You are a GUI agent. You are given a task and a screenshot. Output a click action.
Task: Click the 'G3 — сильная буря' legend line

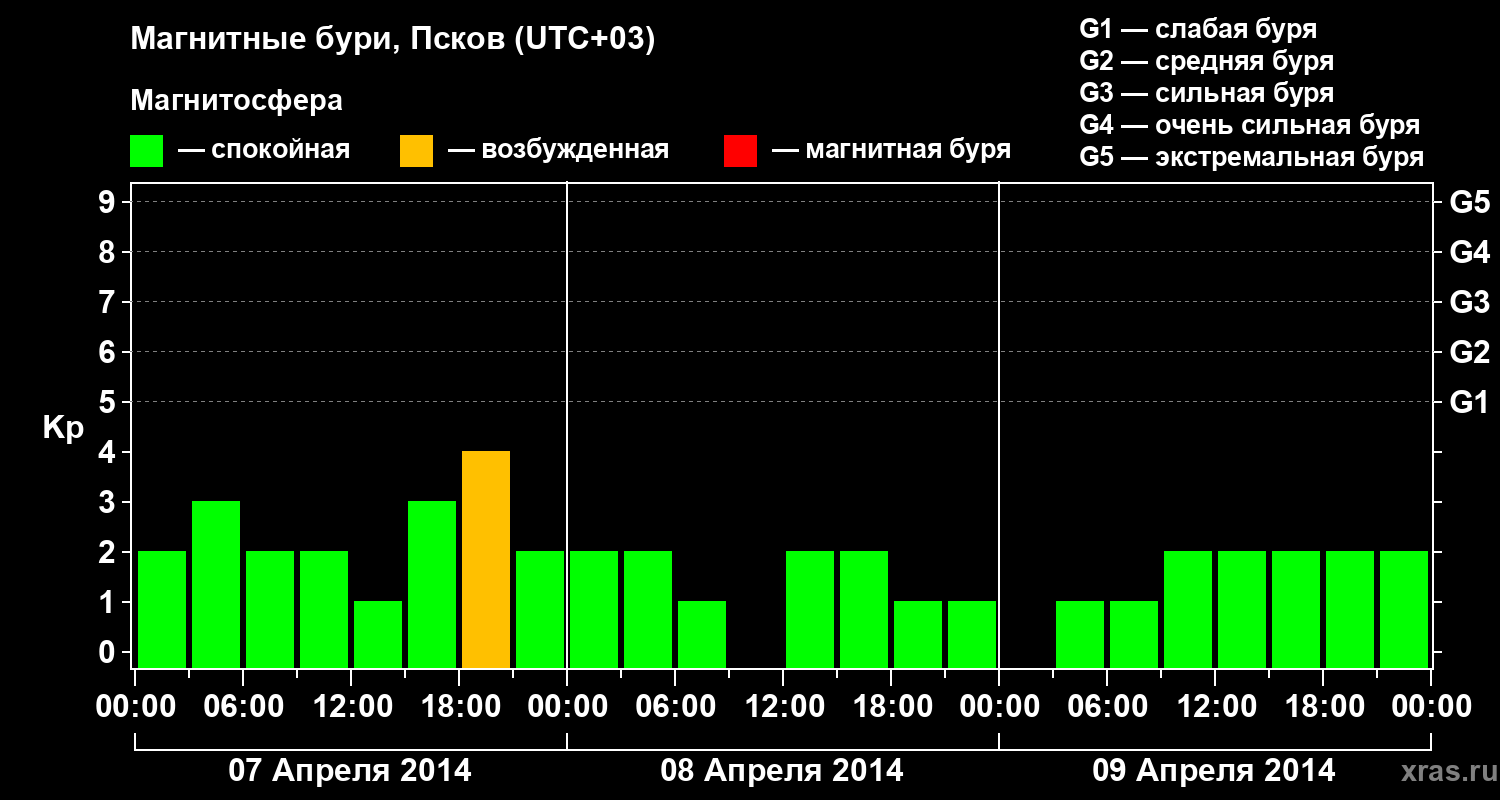click(x=1207, y=93)
